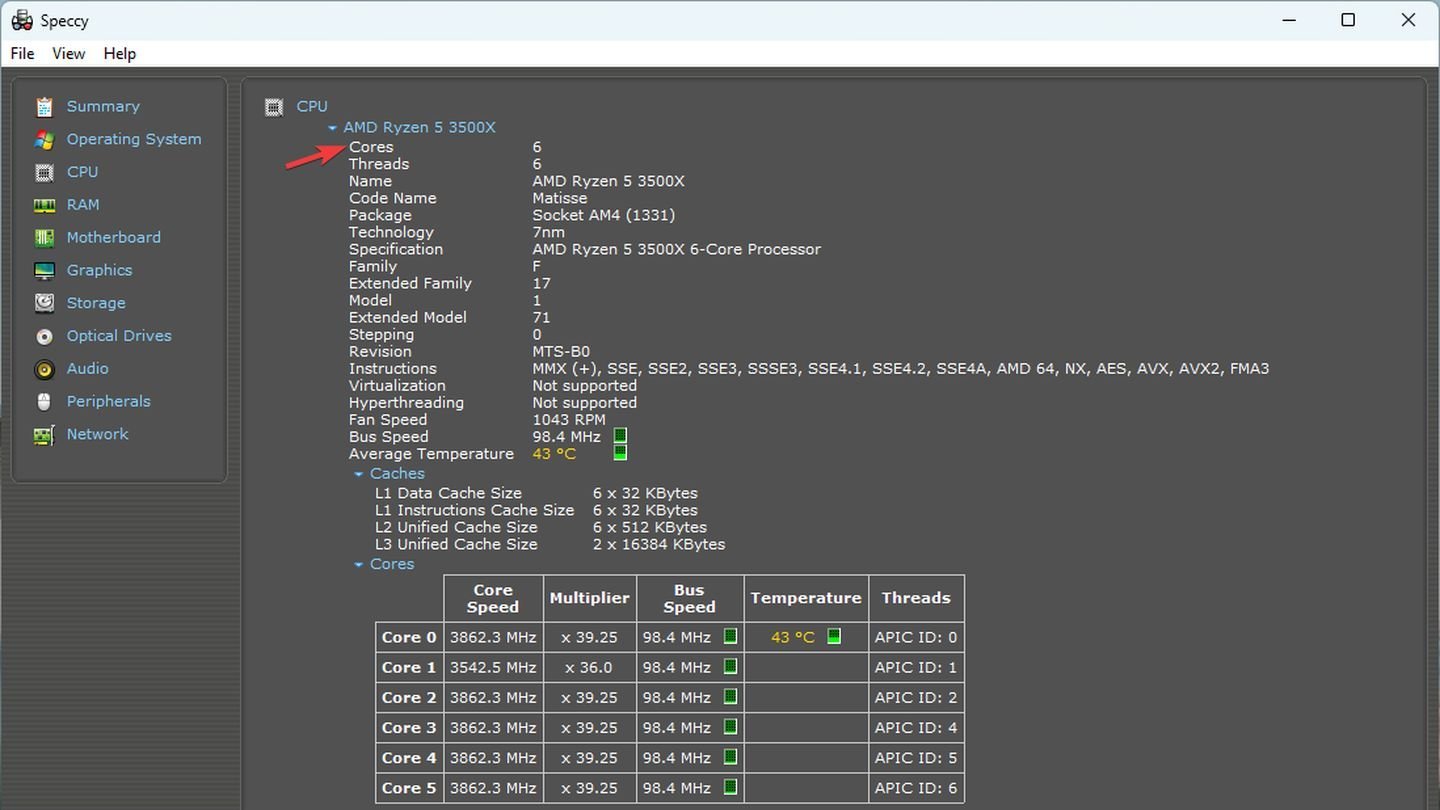Viewport: 1440px width, 810px height.
Task: Click the CPU heading in main panel
Action: tap(311, 106)
